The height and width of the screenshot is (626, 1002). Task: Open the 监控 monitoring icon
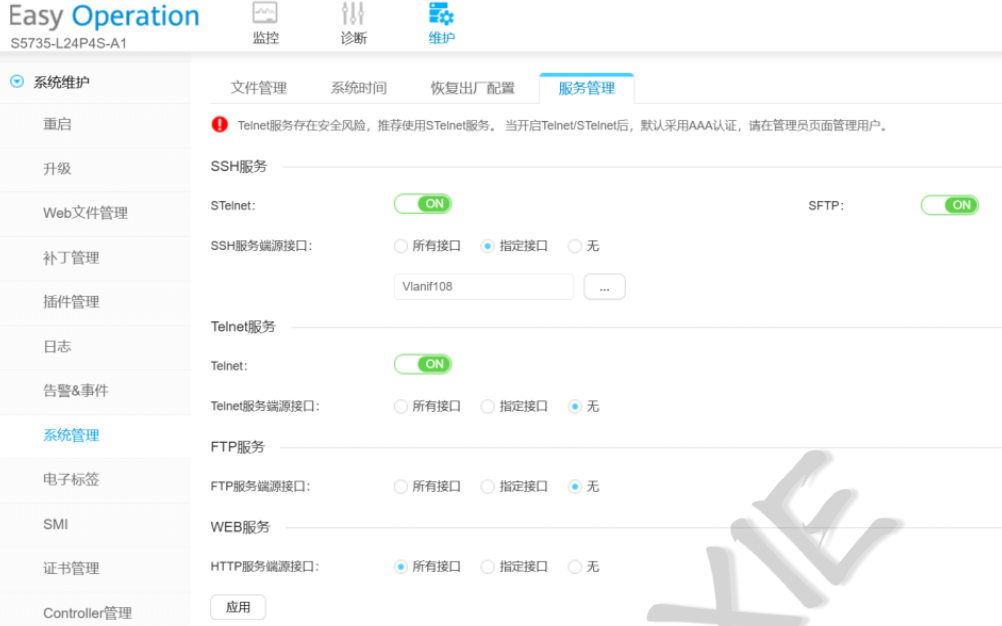point(265,15)
